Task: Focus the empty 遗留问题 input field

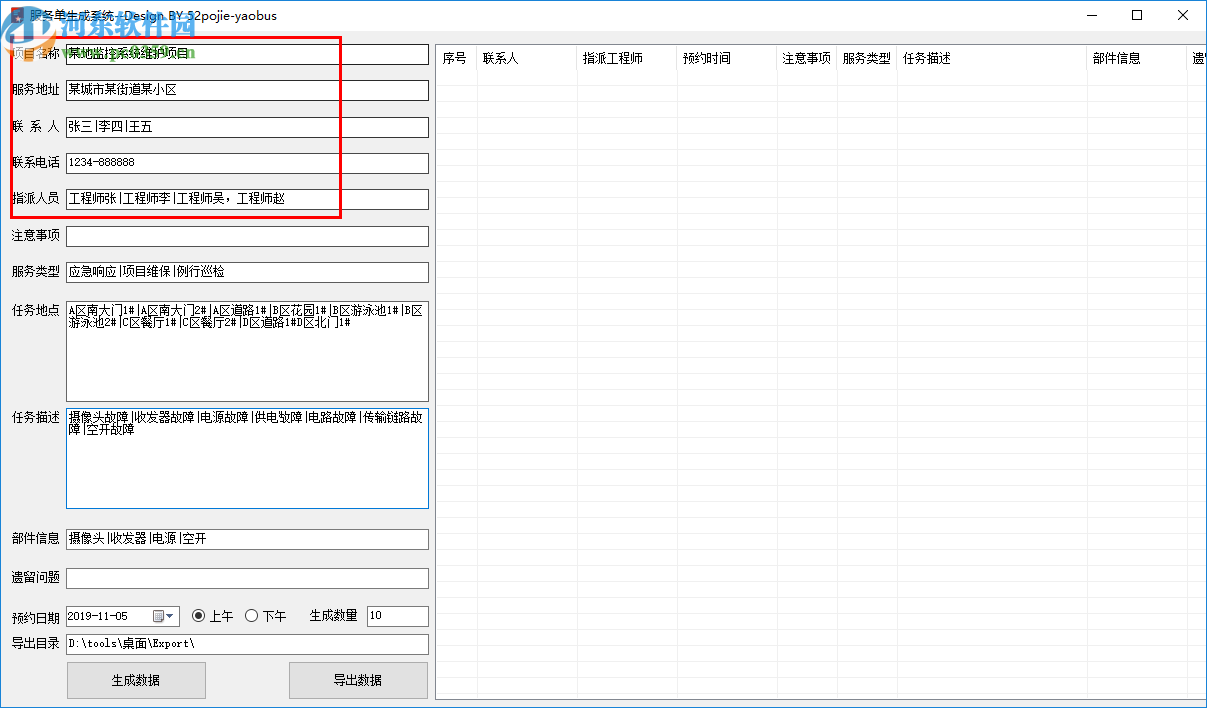Action: (247, 578)
